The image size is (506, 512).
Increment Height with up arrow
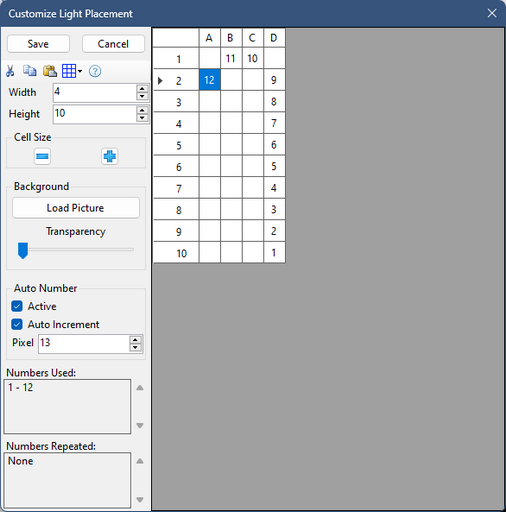tap(142, 110)
